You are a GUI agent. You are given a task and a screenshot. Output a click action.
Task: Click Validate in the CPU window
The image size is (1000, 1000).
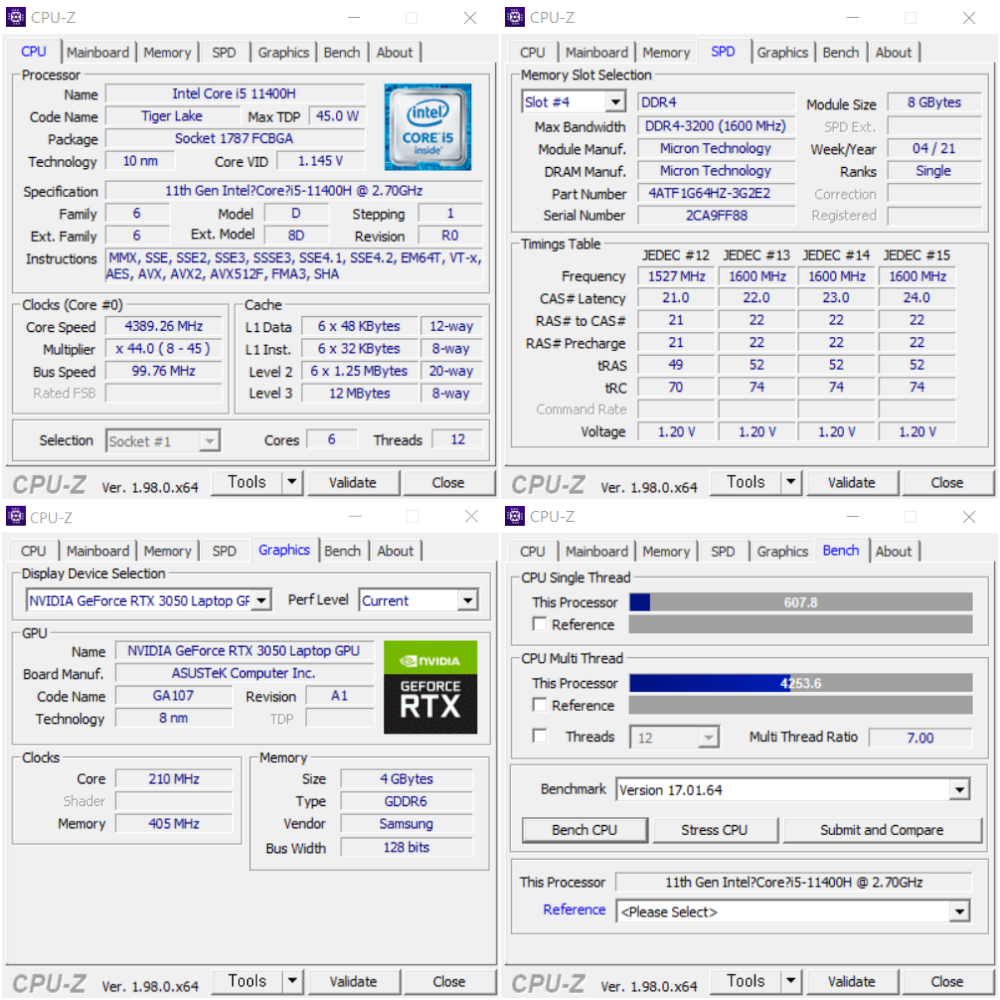[353, 483]
